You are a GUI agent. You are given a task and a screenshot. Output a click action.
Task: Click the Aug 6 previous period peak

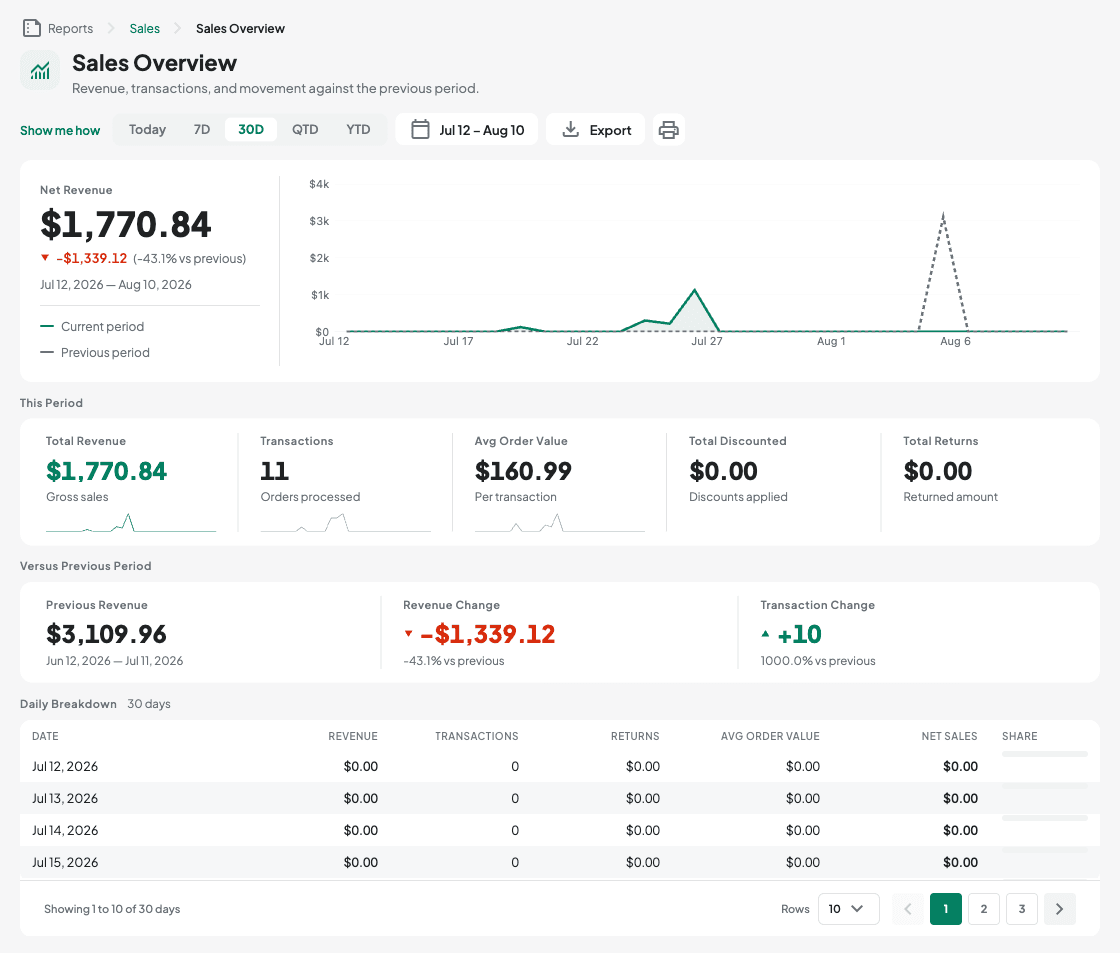tap(943, 214)
